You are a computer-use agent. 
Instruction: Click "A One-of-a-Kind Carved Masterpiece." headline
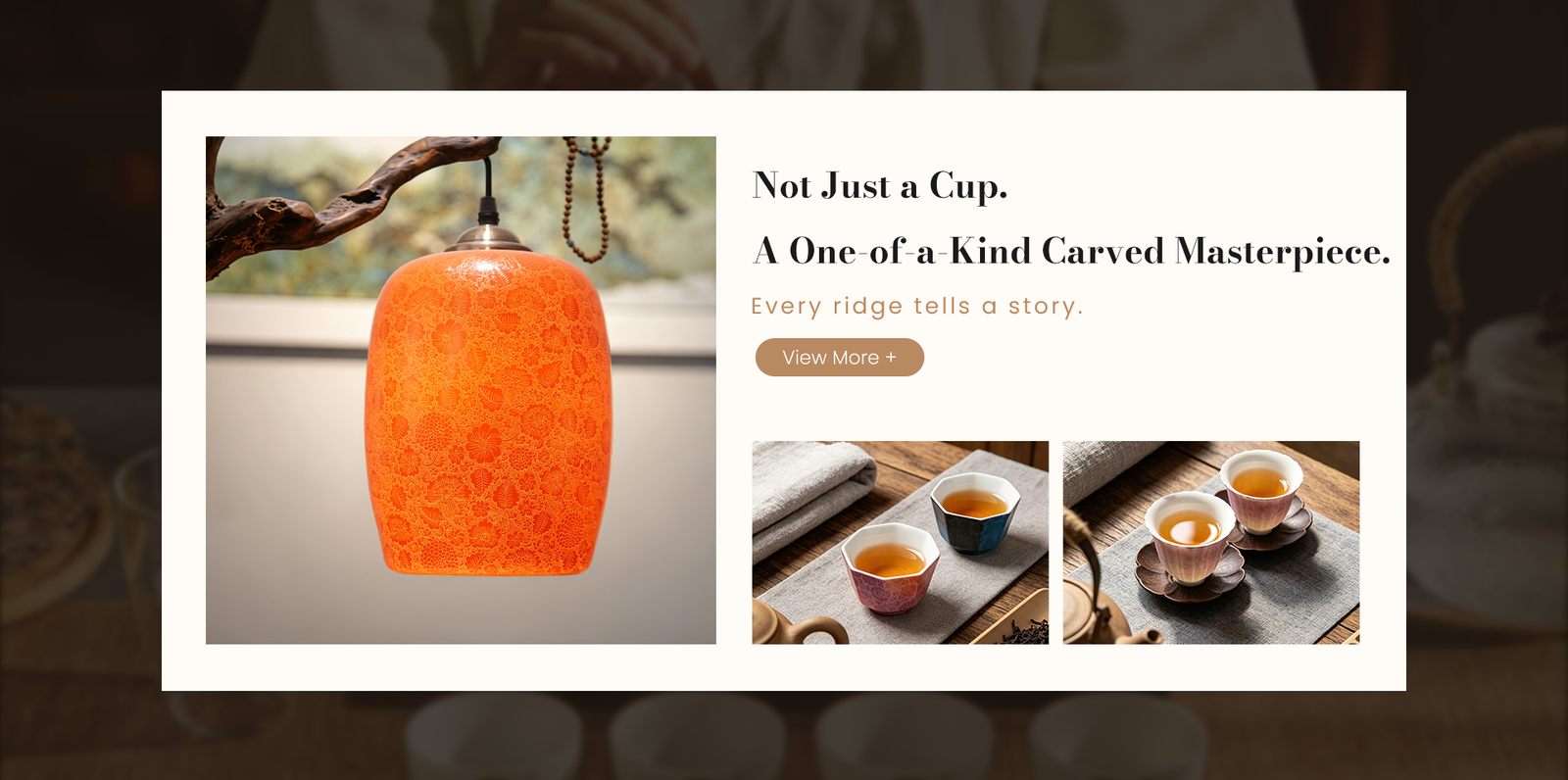[x=1071, y=252]
